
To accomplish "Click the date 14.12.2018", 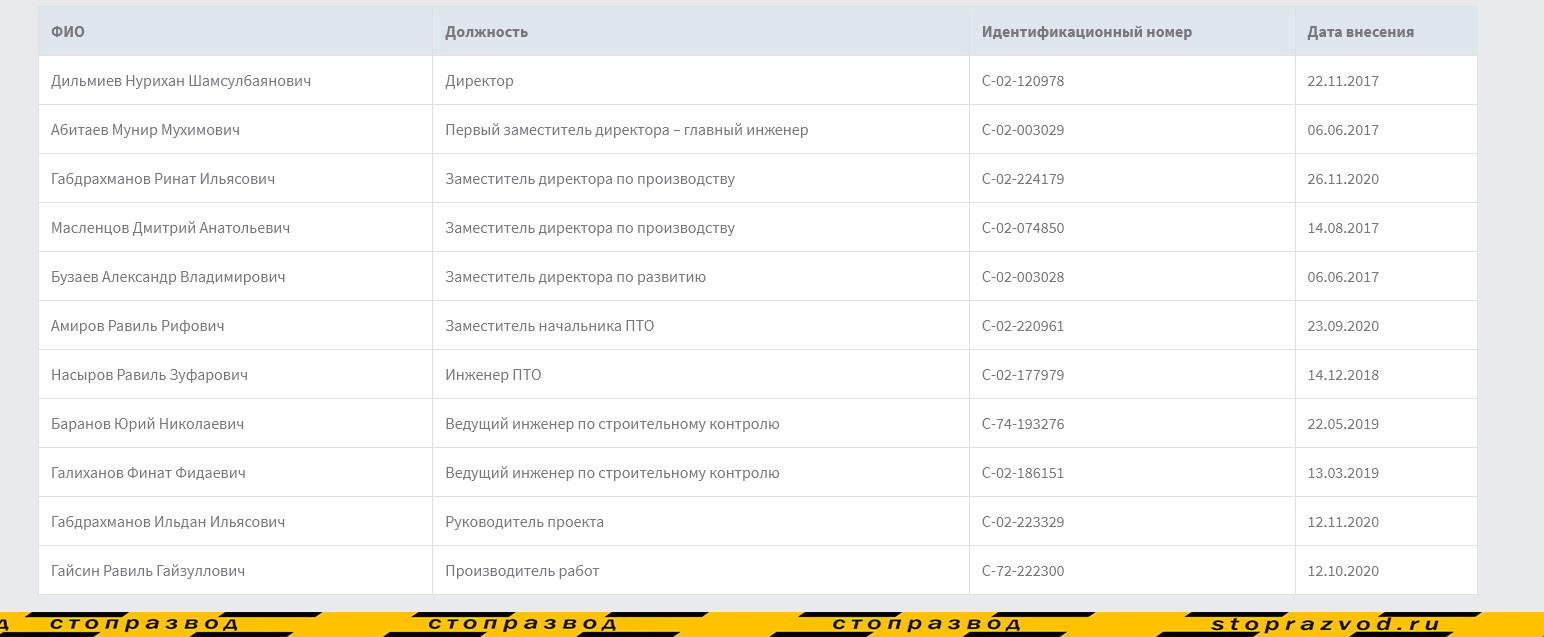I will [x=1343, y=375].
